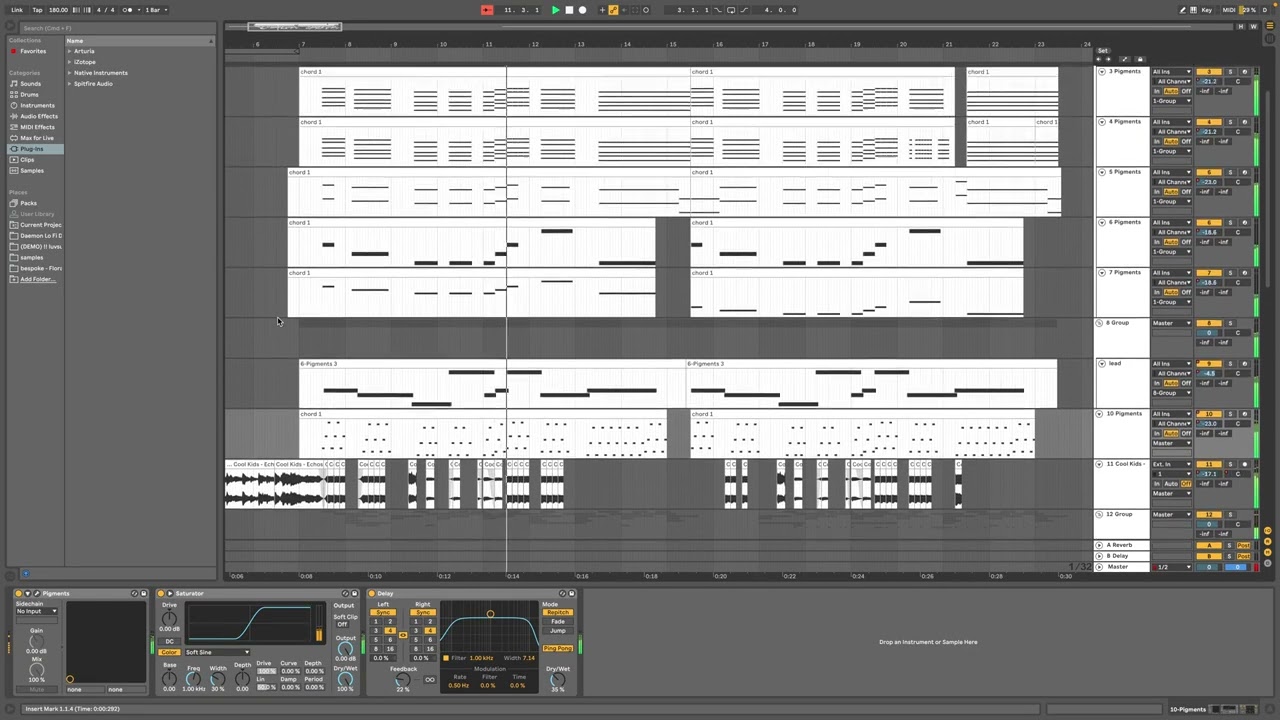The height and width of the screenshot is (720, 1280).
Task: Click the Arrangement Record button
Action: click(582, 10)
